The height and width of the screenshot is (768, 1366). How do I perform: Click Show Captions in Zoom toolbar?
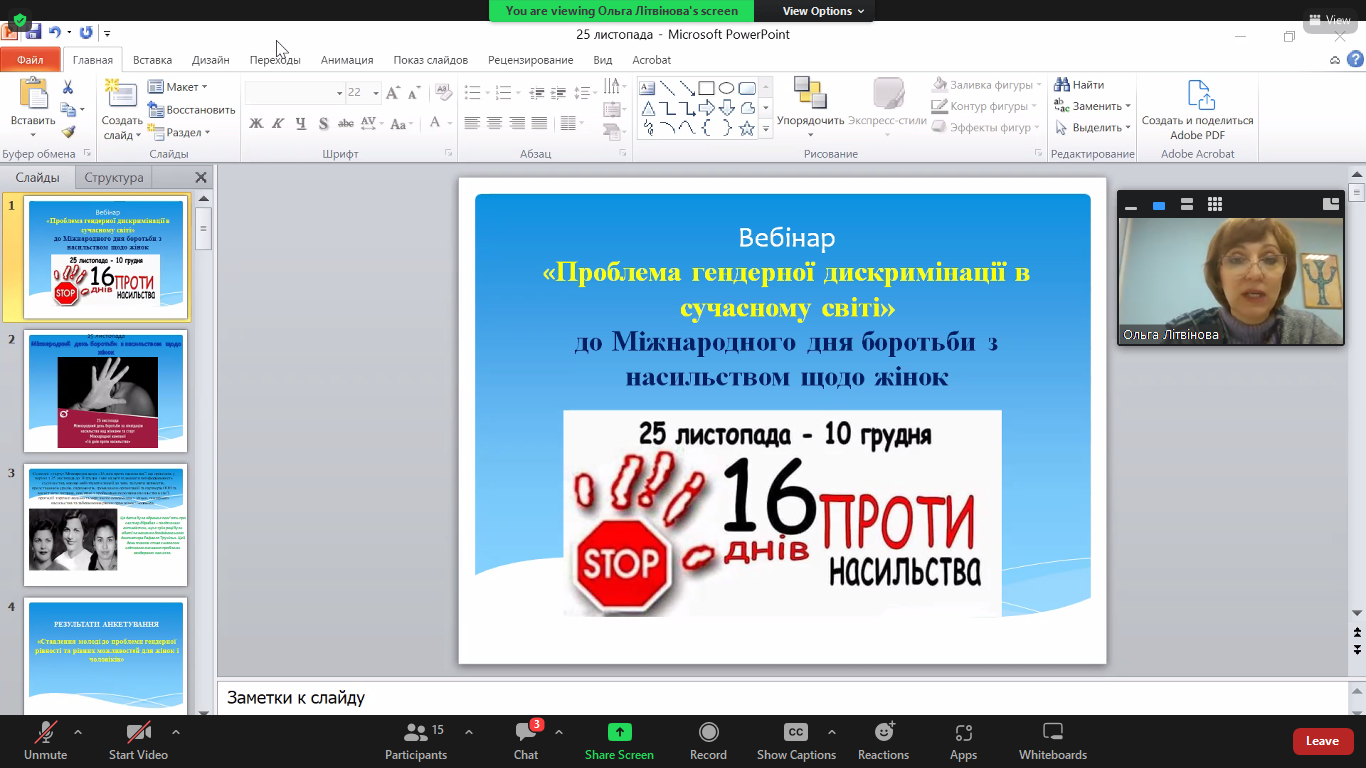click(796, 742)
